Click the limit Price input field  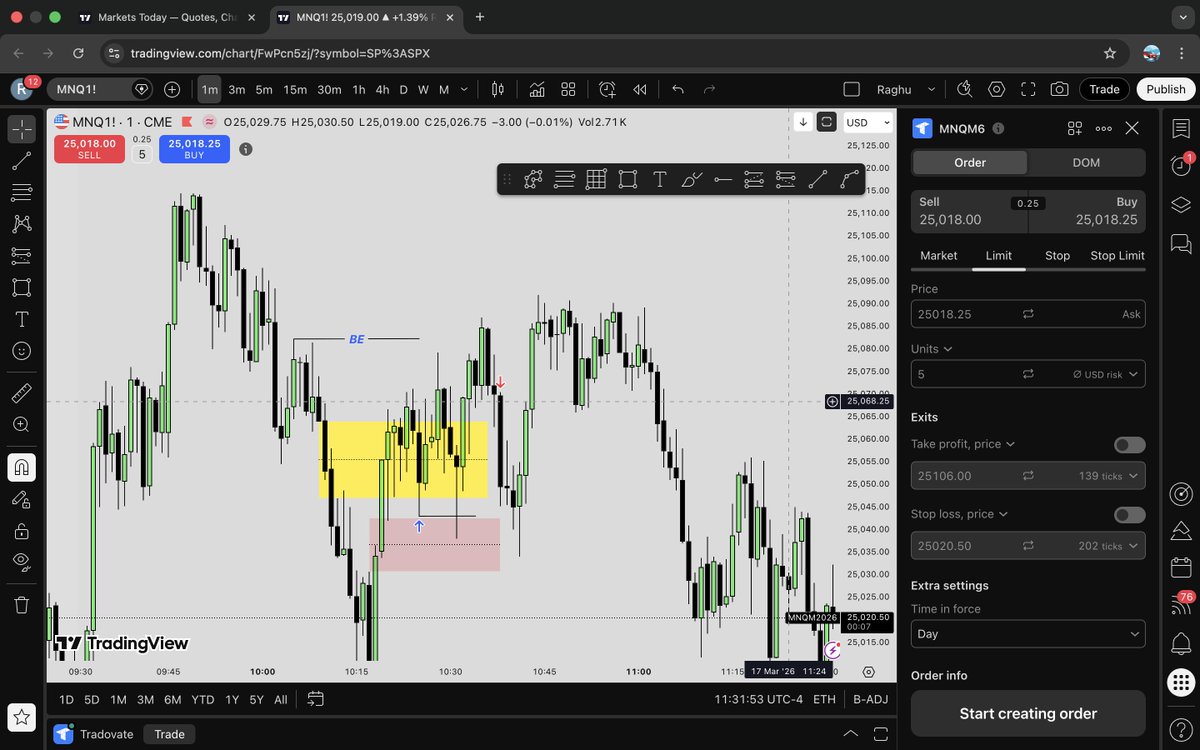(x=1028, y=314)
